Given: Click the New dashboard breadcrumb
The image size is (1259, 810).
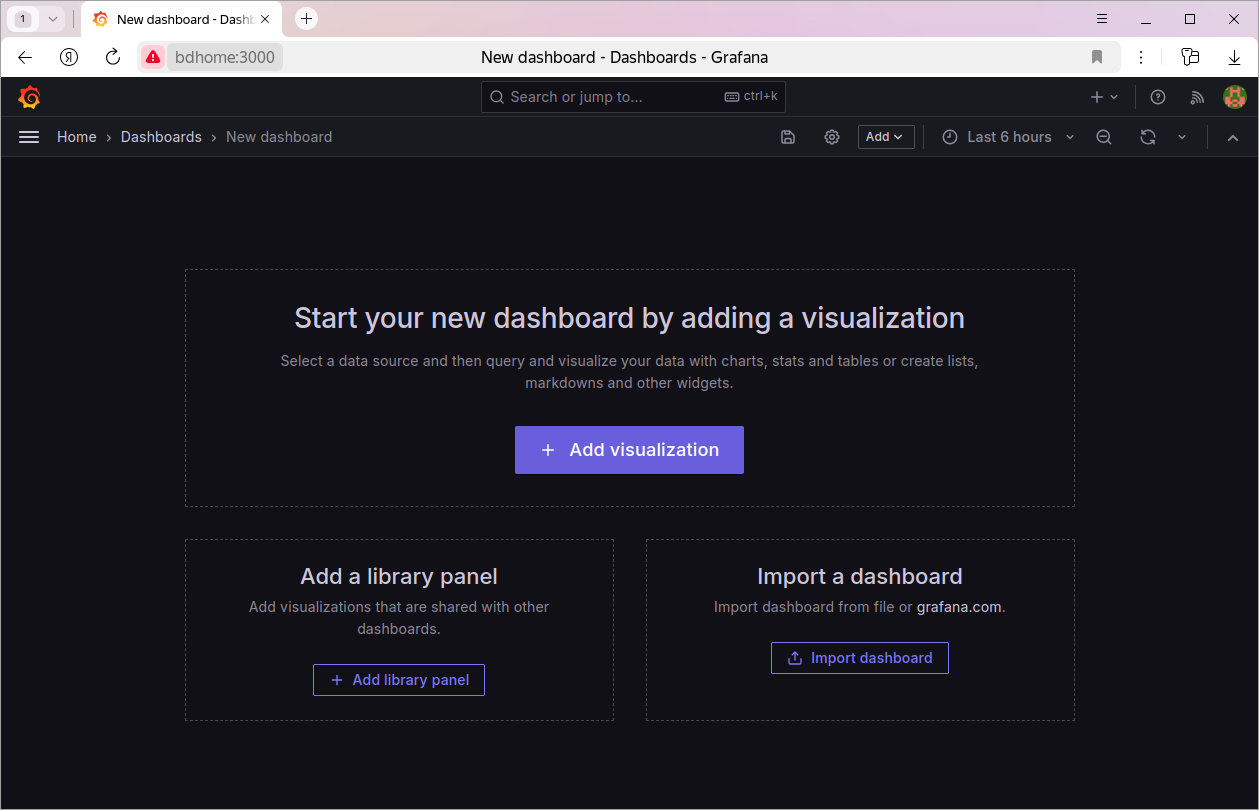Looking at the screenshot, I should pyautogui.click(x=279, y=137).
